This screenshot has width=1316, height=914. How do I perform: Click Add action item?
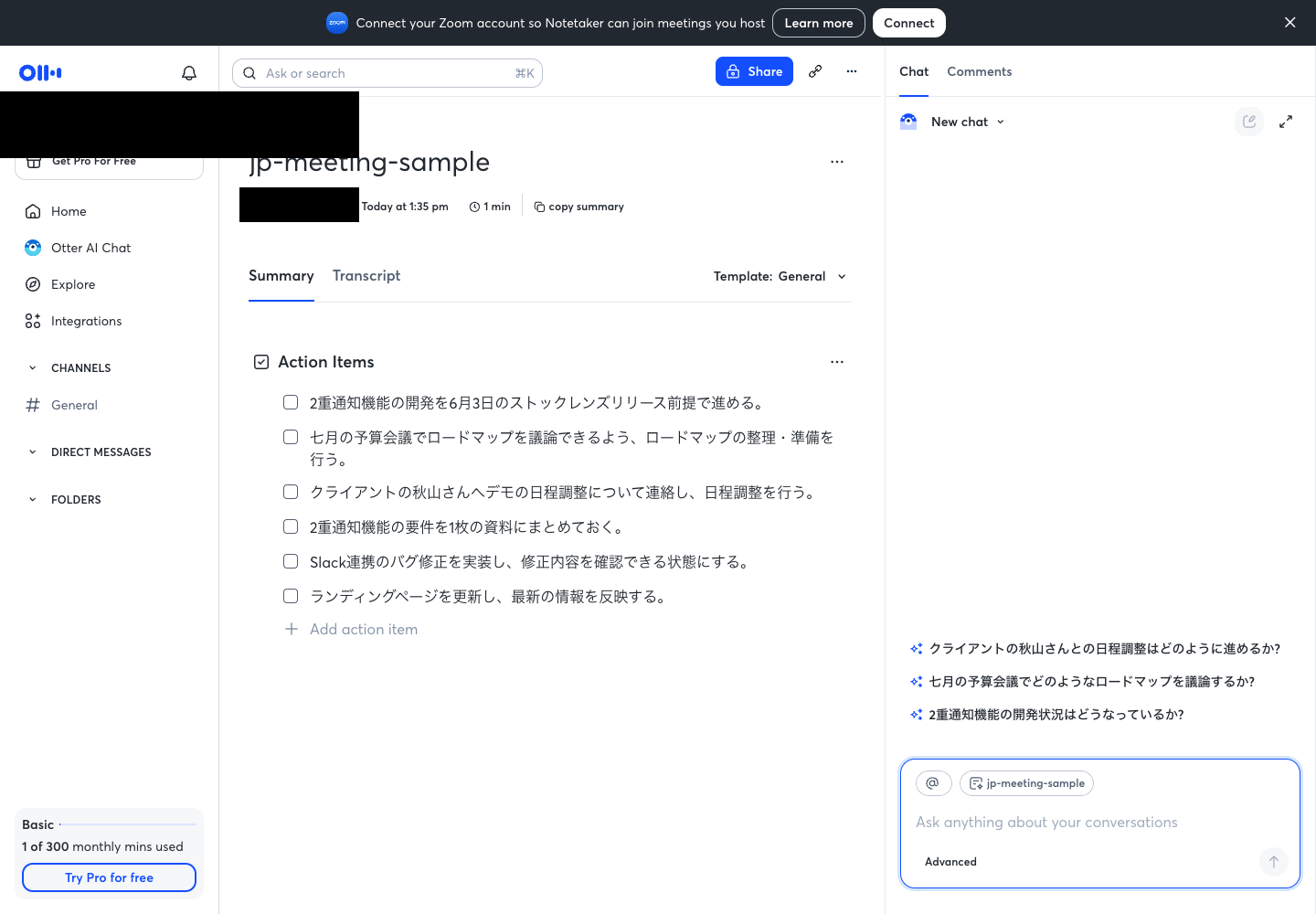tap(364, 629)
